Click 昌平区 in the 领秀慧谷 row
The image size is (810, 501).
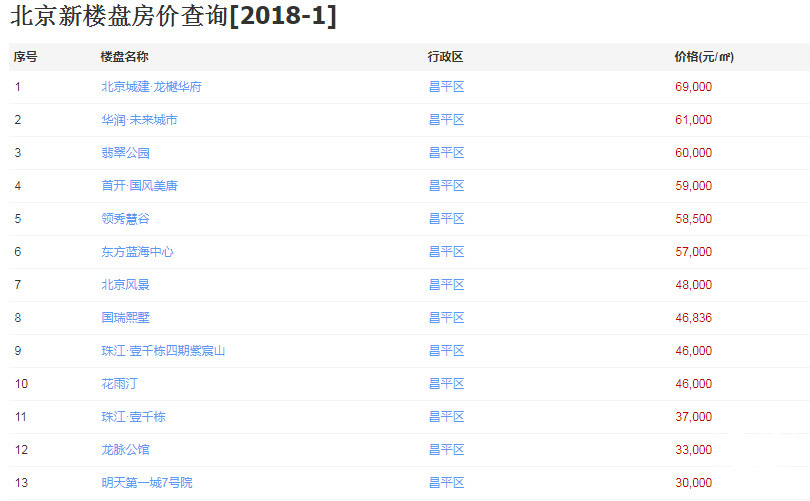pyautogui.click(x=447, y=219)
